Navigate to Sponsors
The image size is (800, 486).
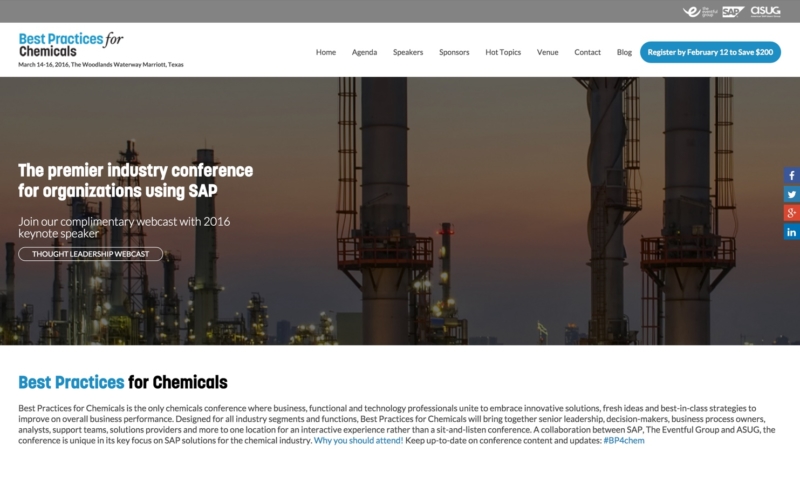click(454, 52)
